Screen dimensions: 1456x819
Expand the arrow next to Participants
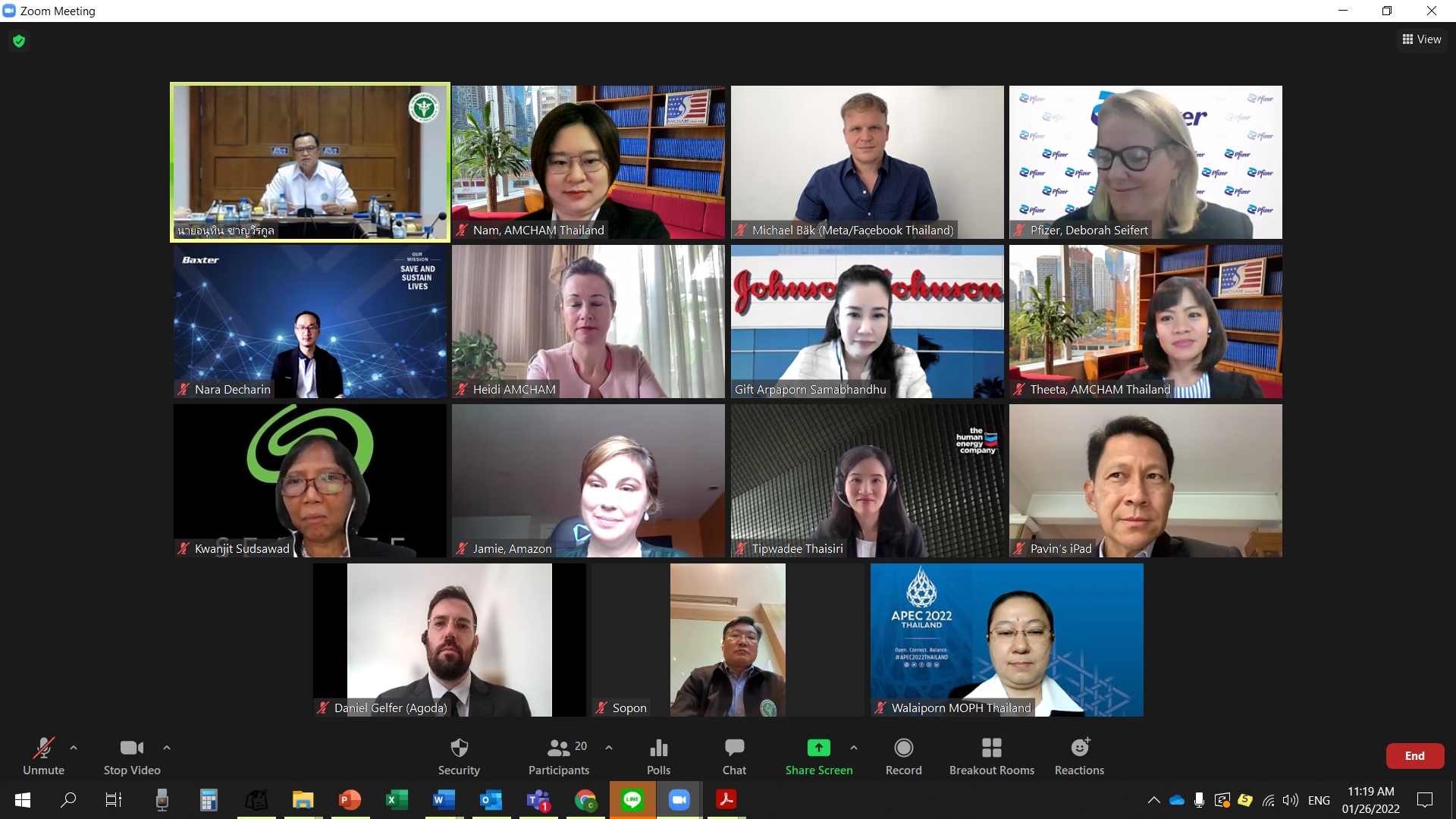(609, 748)
